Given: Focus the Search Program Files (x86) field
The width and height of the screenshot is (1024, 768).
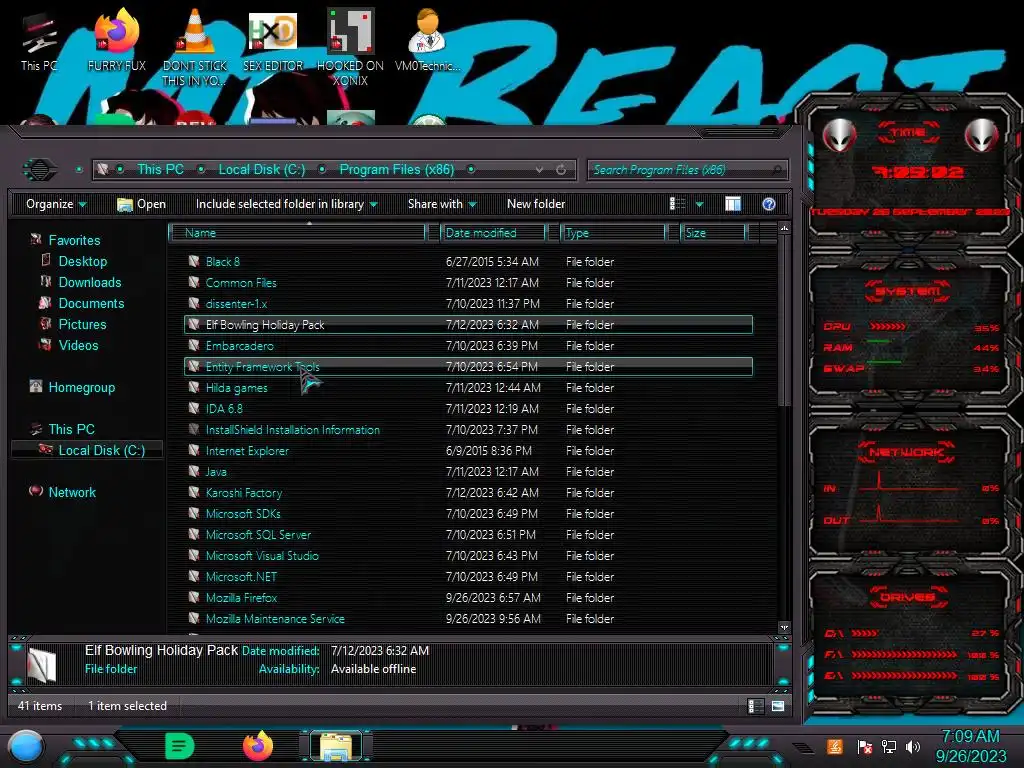Looking at the screenshot, I should pos(687,170).
